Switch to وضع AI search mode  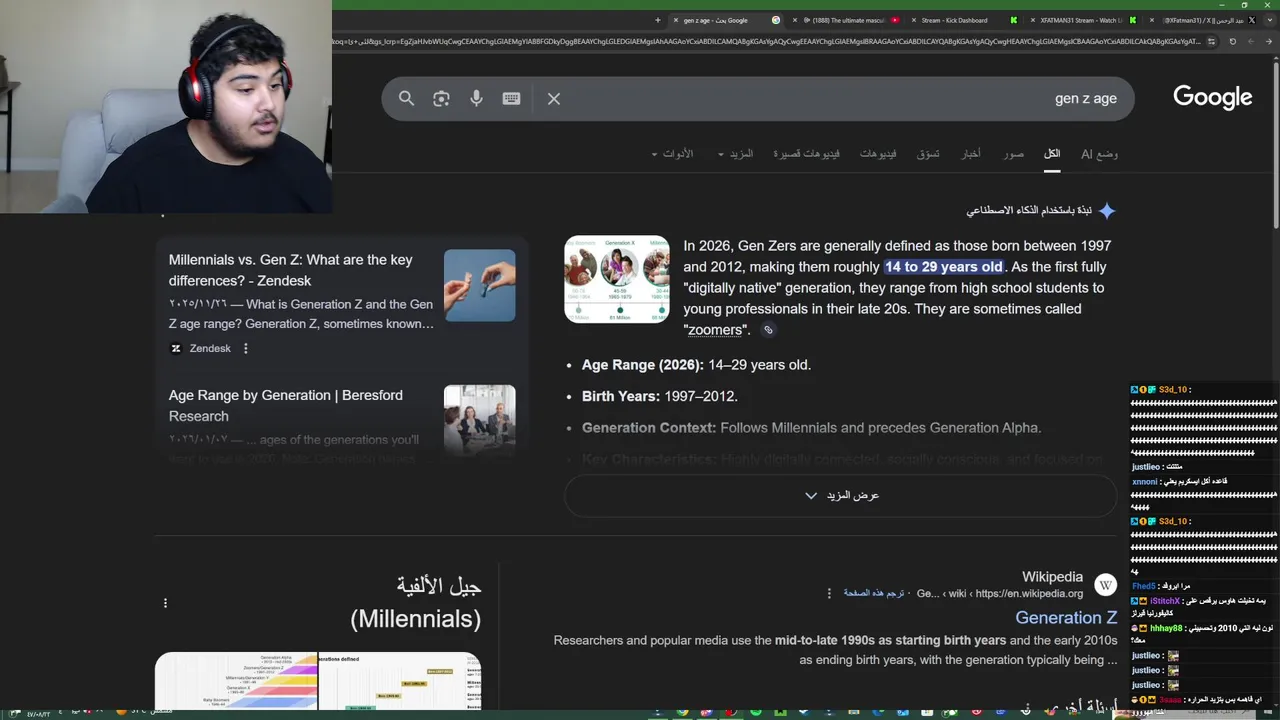(x=1099, y=154)
